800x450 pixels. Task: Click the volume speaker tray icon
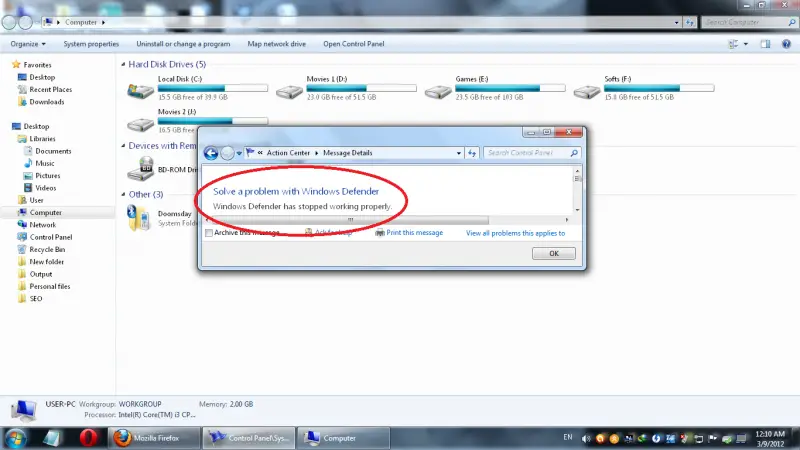[586, 438]
